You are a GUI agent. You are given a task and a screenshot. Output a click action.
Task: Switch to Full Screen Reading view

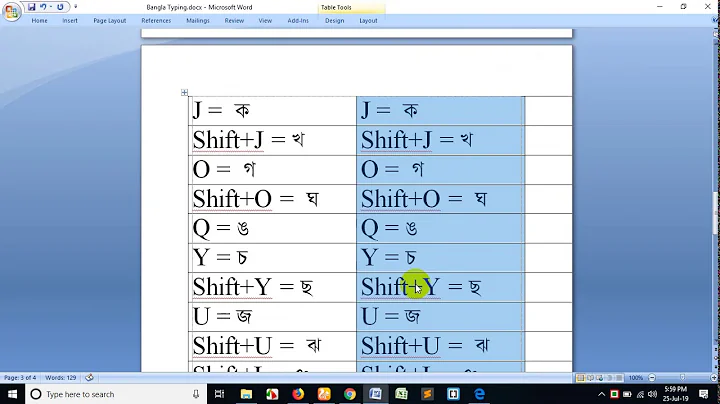point(591,378)
